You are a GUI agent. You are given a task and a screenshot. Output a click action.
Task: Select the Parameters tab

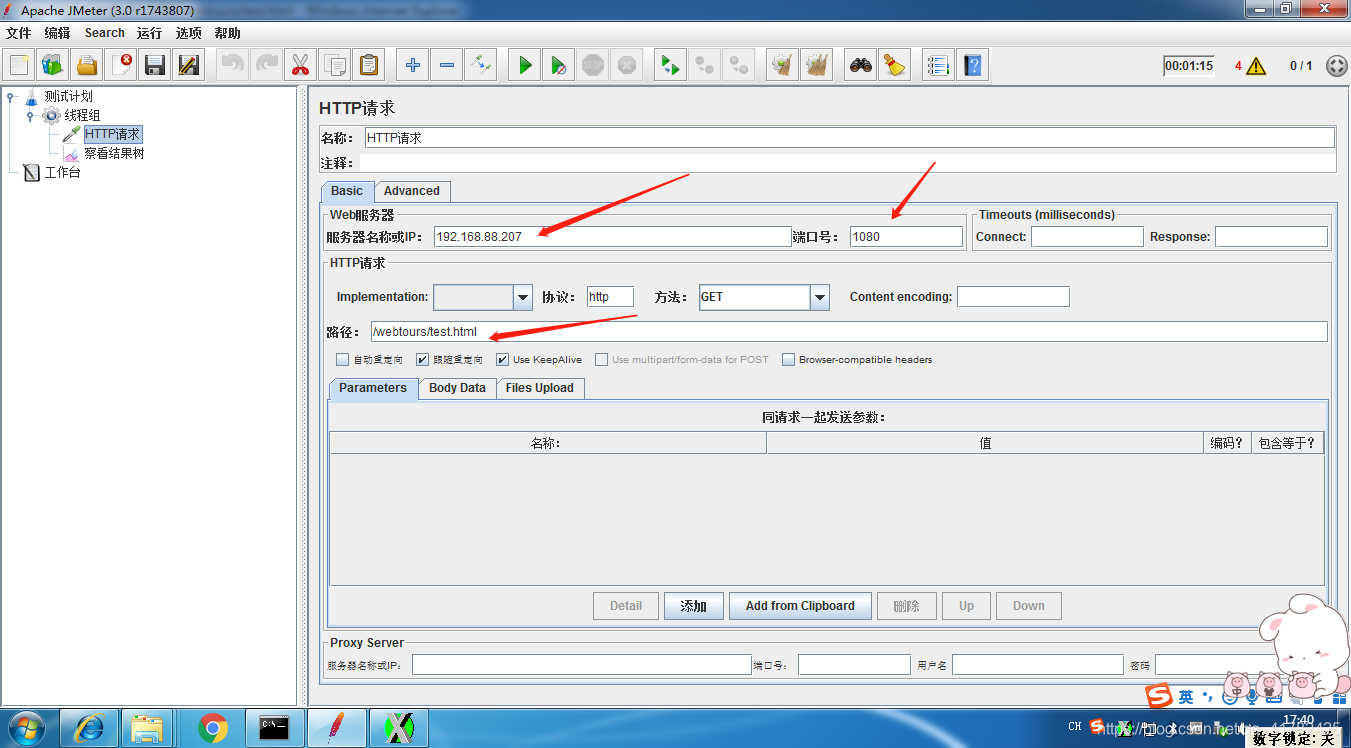(373, 388)
